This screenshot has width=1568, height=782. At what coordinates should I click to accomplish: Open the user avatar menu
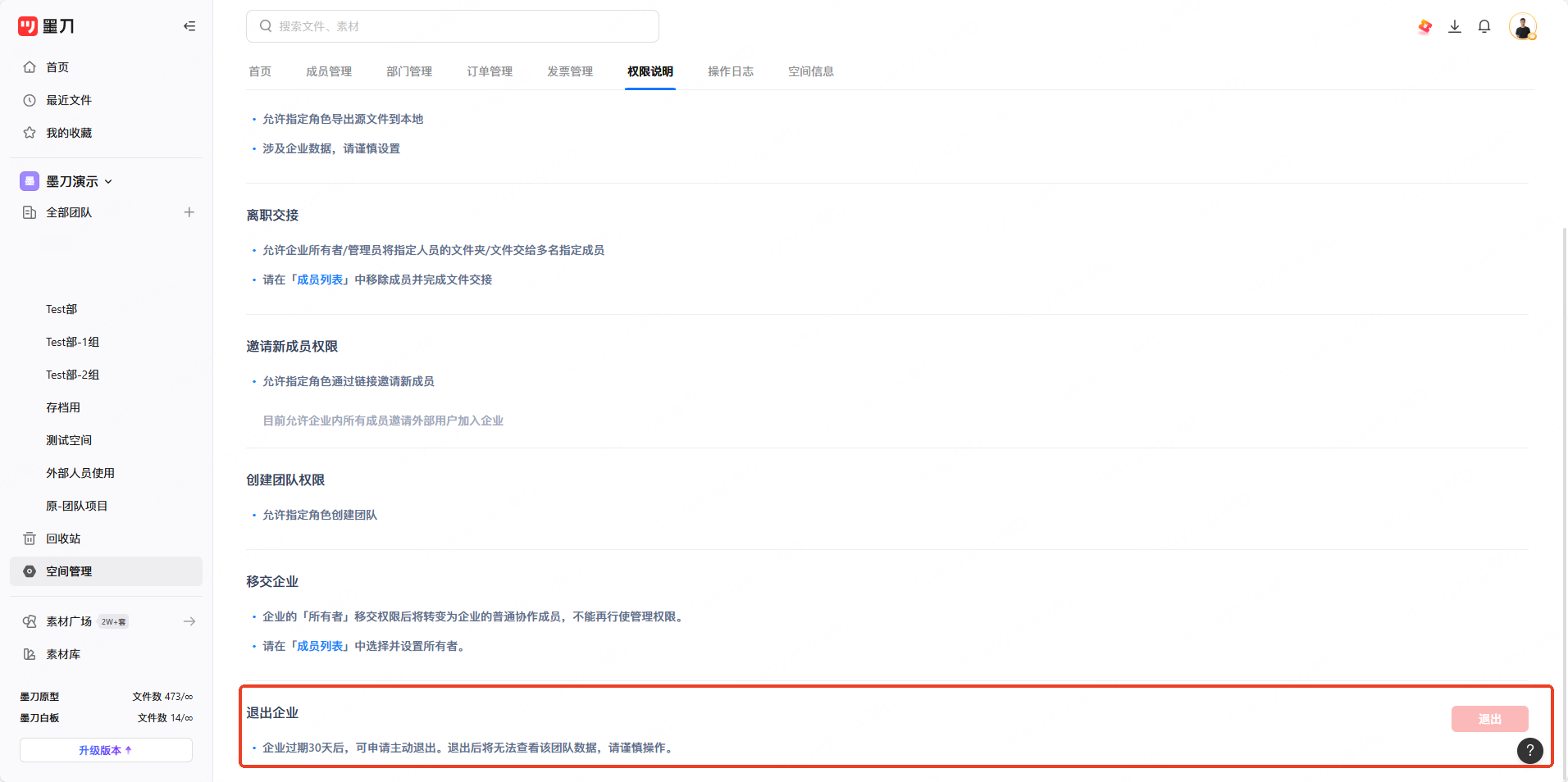point(1523,26)
